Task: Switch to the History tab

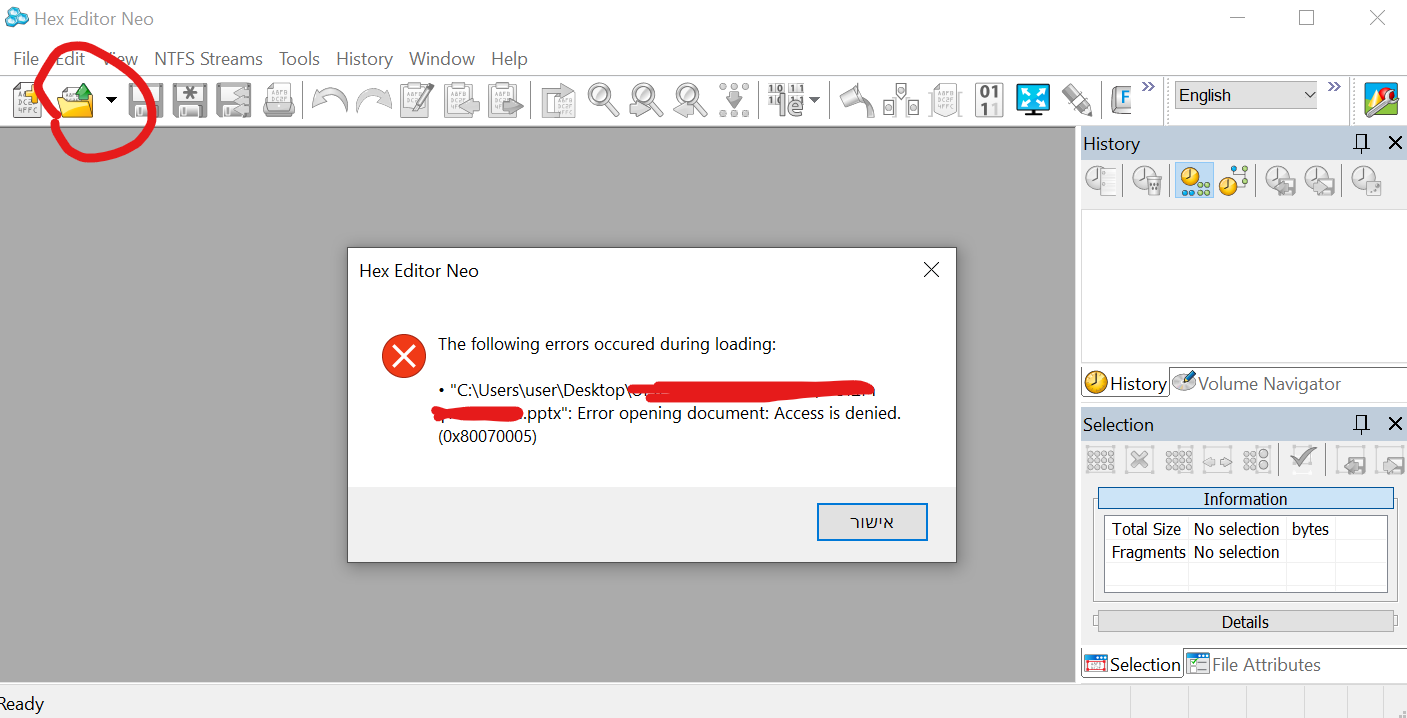Action: 1125,383
